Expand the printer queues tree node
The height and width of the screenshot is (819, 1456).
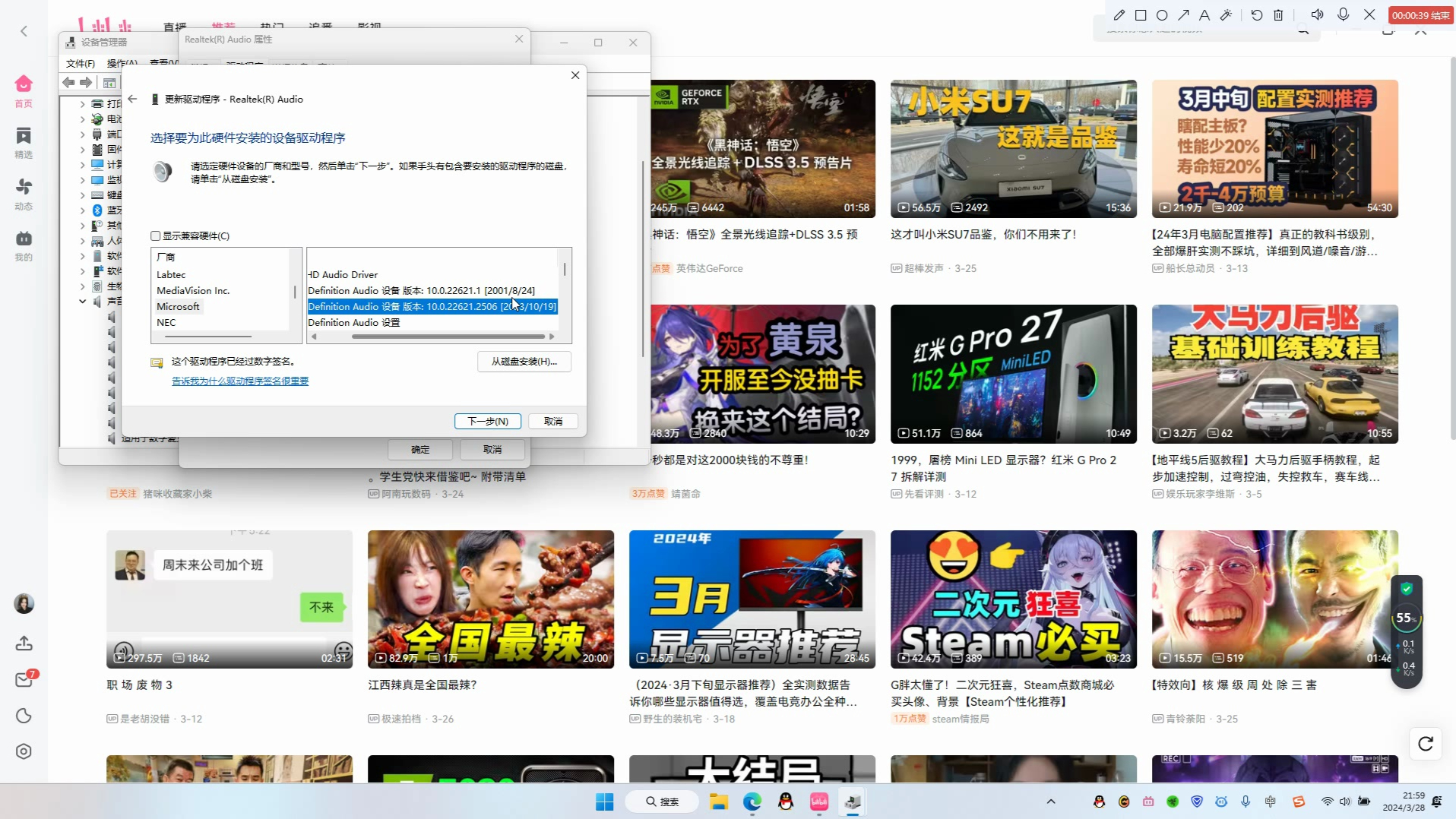[83, 103]
